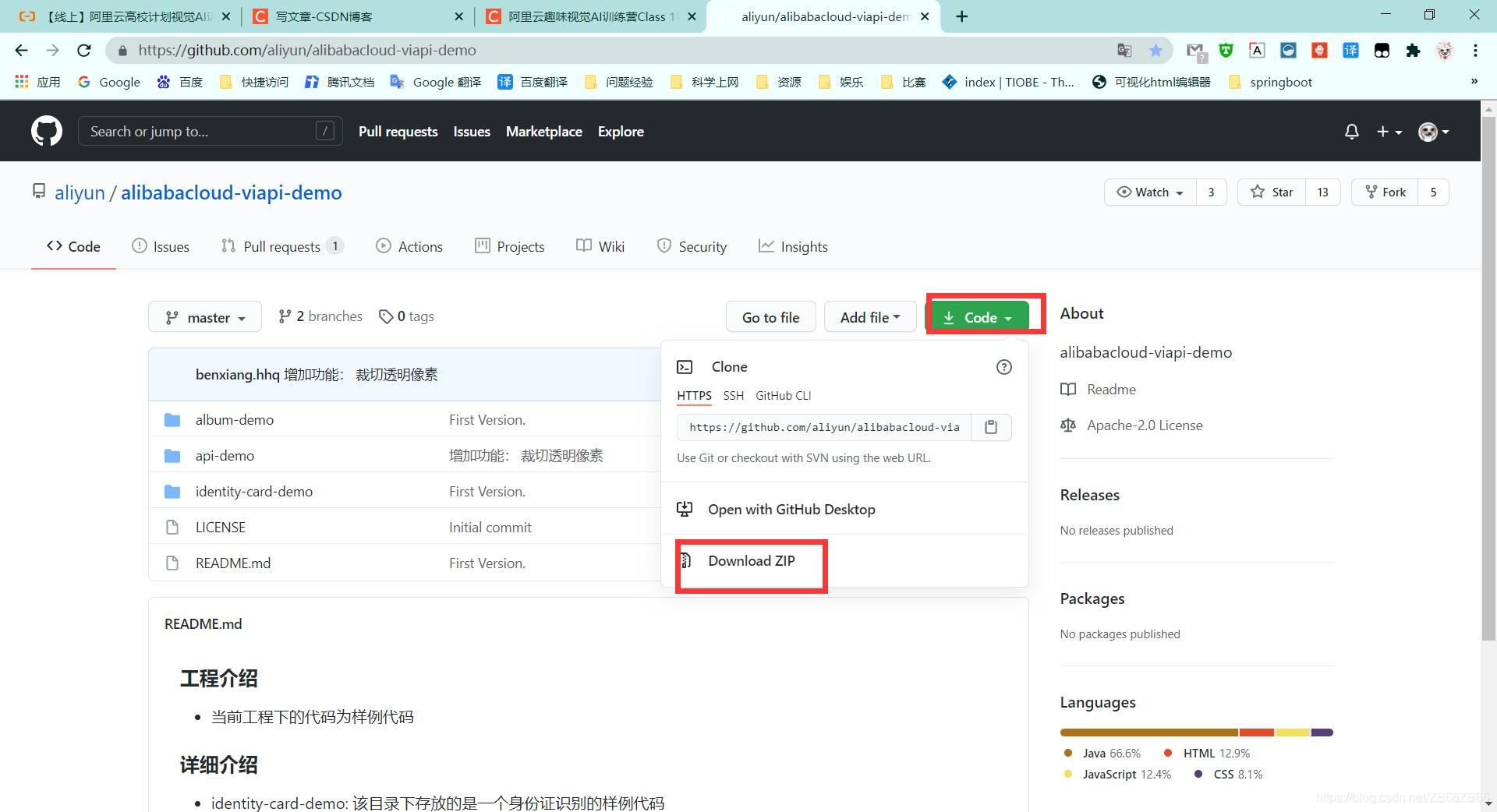The height and width of the screenshot is (812, 1497).
Task: Click Marketplace in the top navigation
Action: tap(544, 132)
